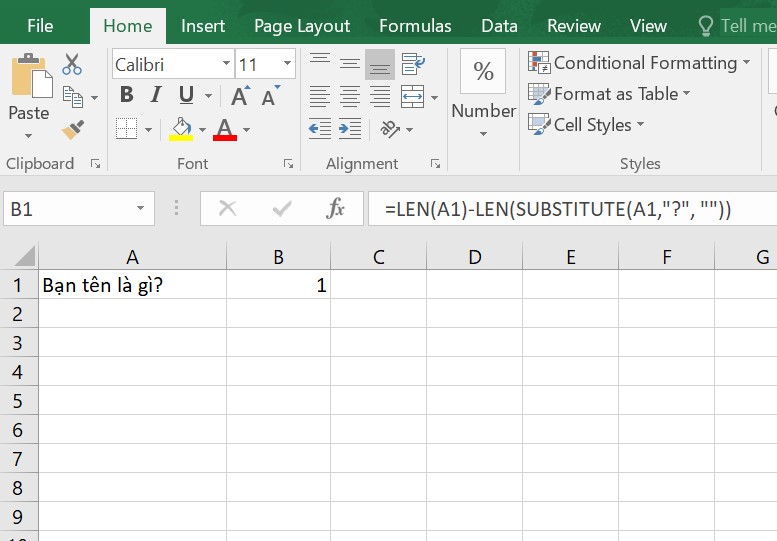
Task: Open Alignment dialog launcher
Action: pyautogui.click(x=436, y=164)
